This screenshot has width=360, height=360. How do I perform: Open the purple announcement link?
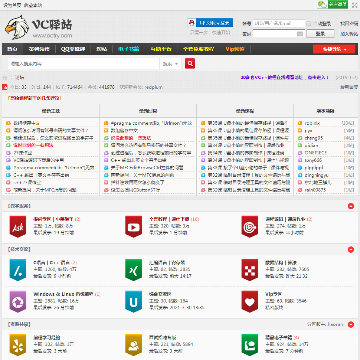[285, 77]
